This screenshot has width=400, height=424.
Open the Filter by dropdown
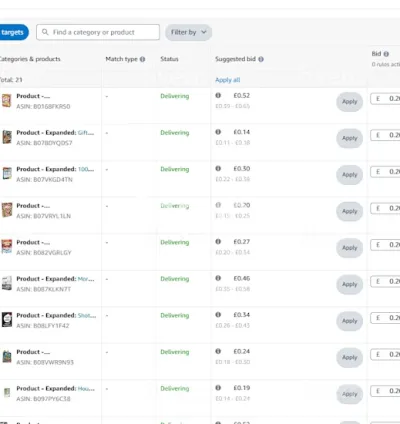(x=189, y=32)
